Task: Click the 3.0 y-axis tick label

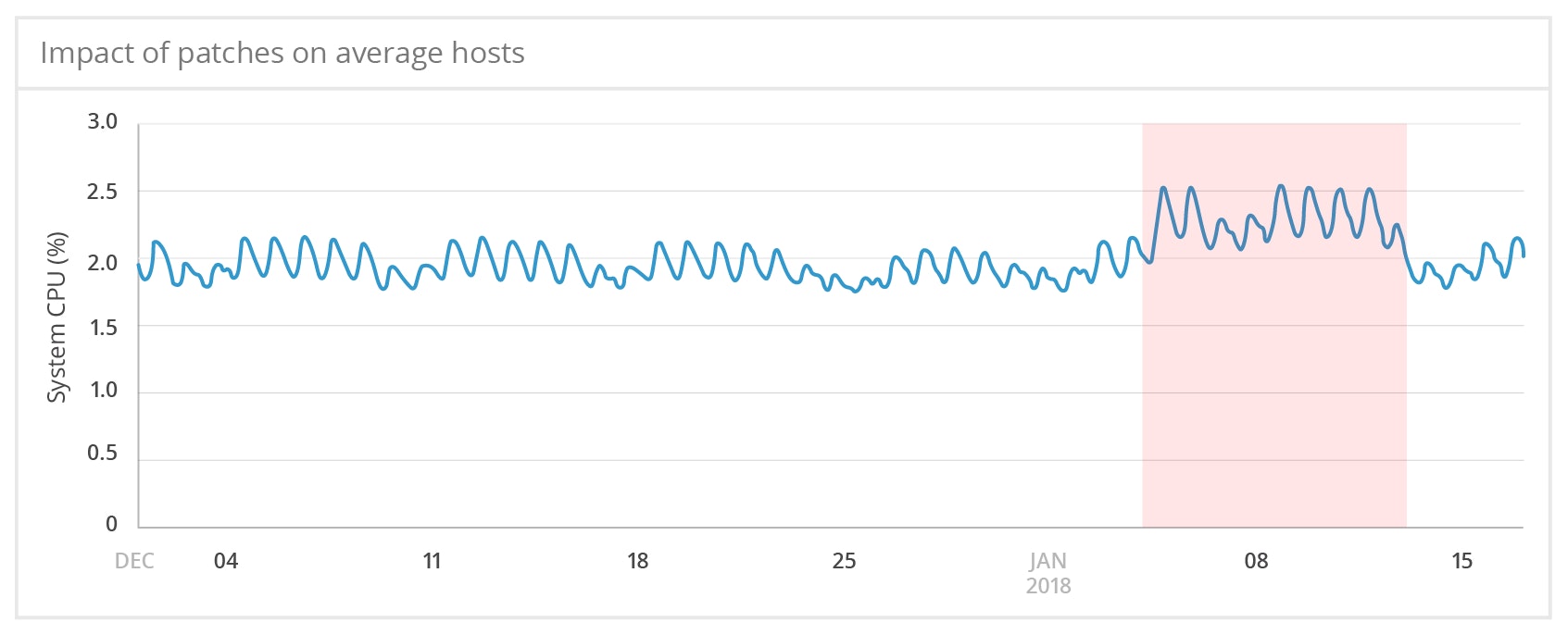Action: 103,122
